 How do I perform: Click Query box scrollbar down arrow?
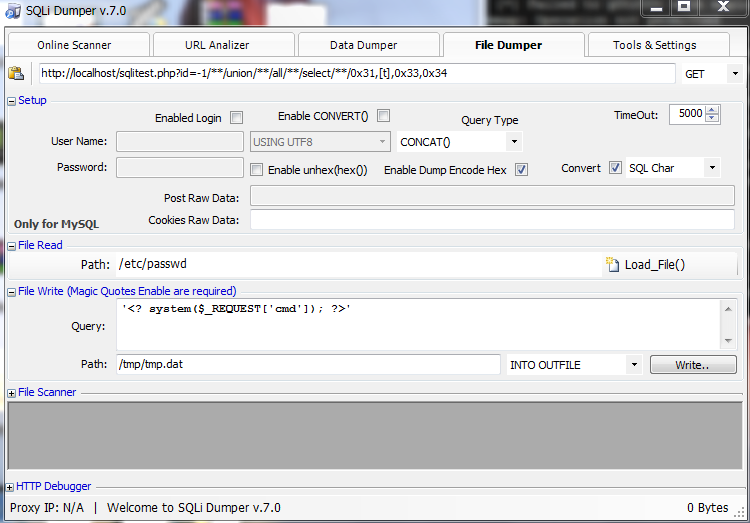point(728,341)
